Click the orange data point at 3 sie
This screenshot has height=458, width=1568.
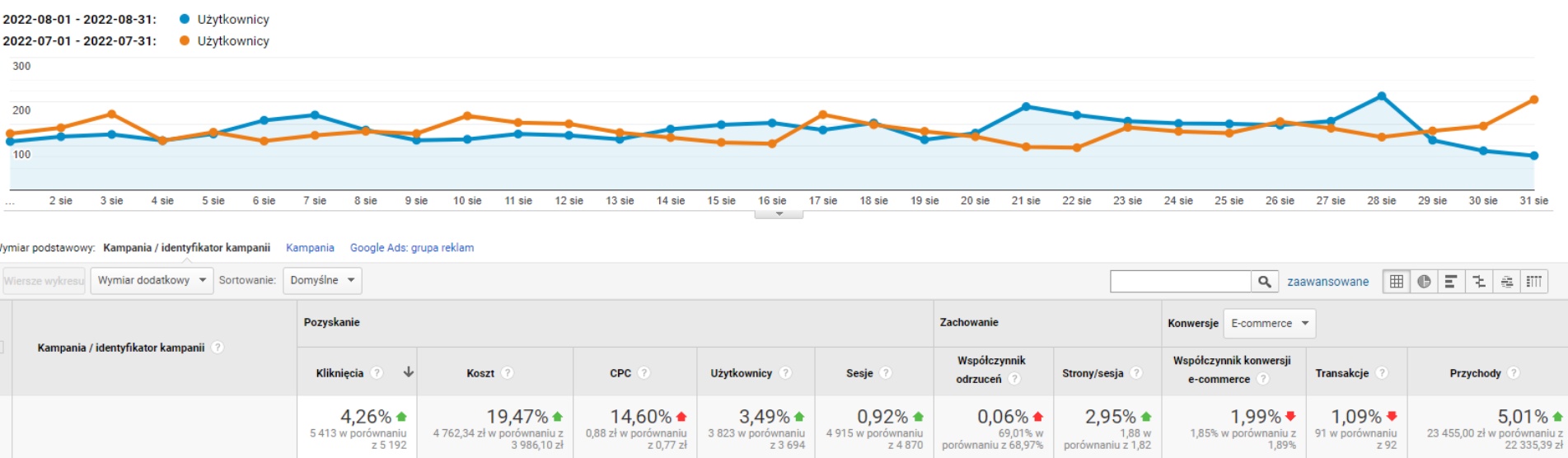point(111,114)
